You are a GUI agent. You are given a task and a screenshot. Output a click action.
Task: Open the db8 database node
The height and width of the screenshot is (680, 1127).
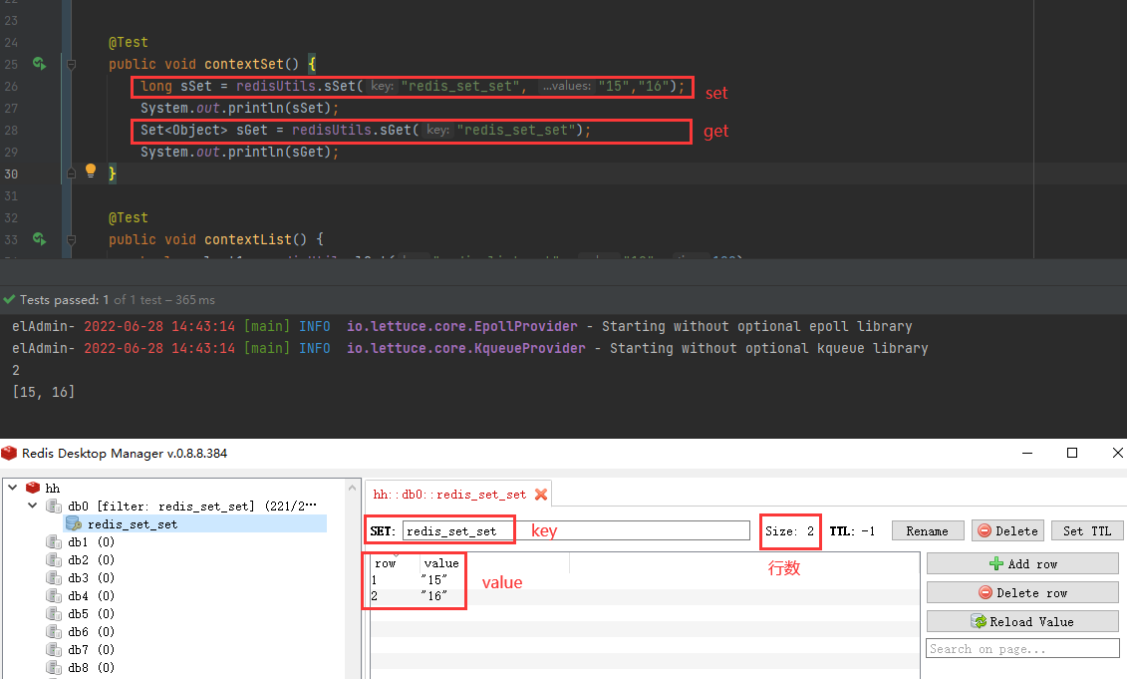pos(91,668)
